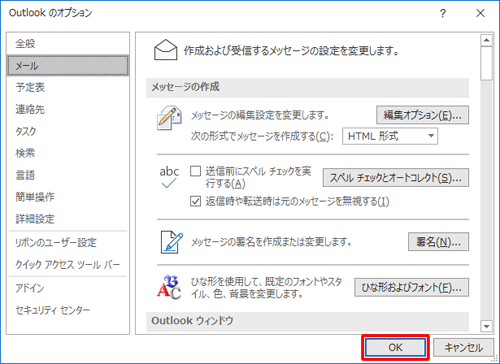Select アドイン in the sidebar
This screenshot has width=500, height=364.
click(68, 288)
